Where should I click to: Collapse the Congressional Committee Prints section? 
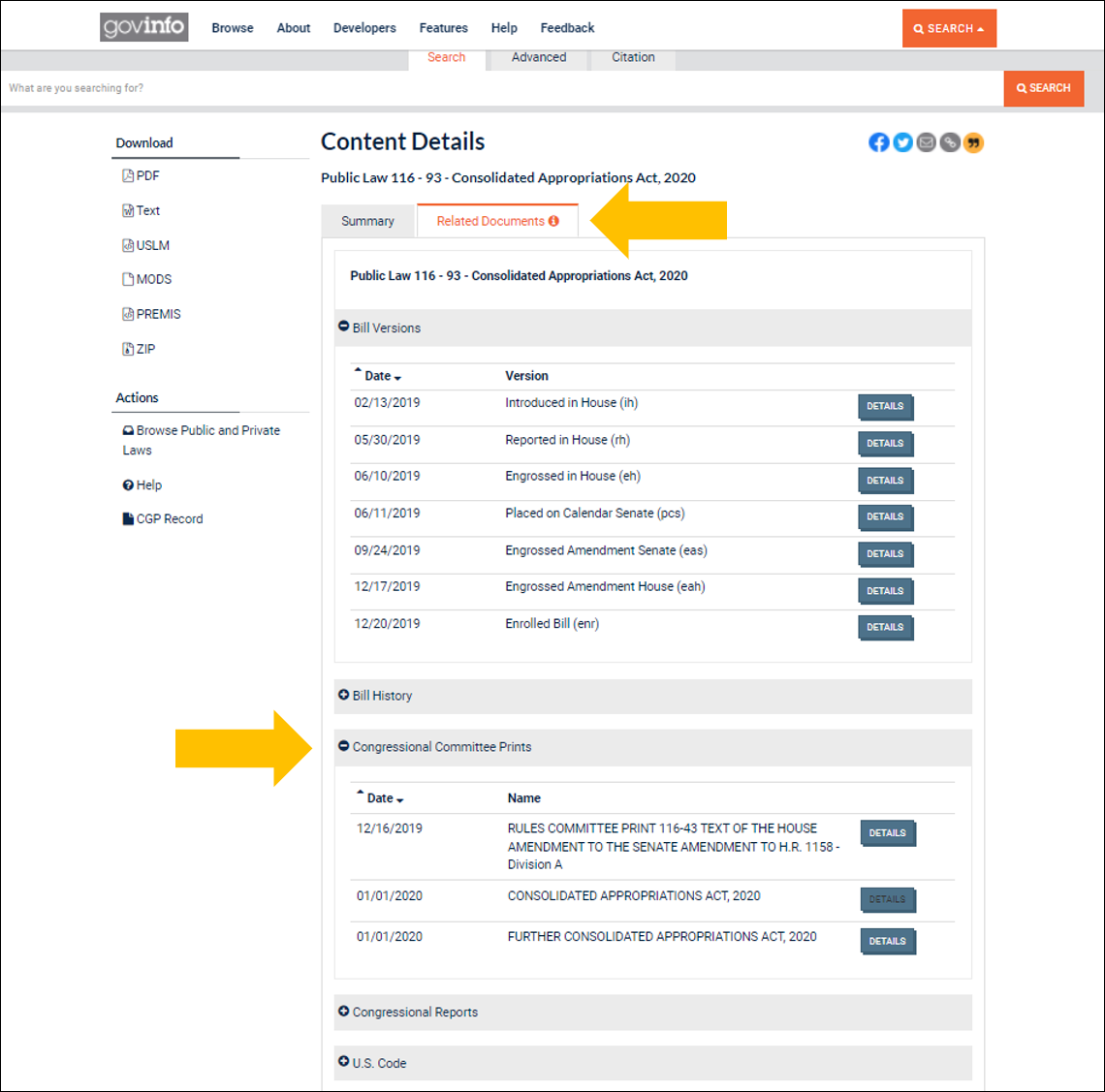pyautogui.click(x=343, y=746)
